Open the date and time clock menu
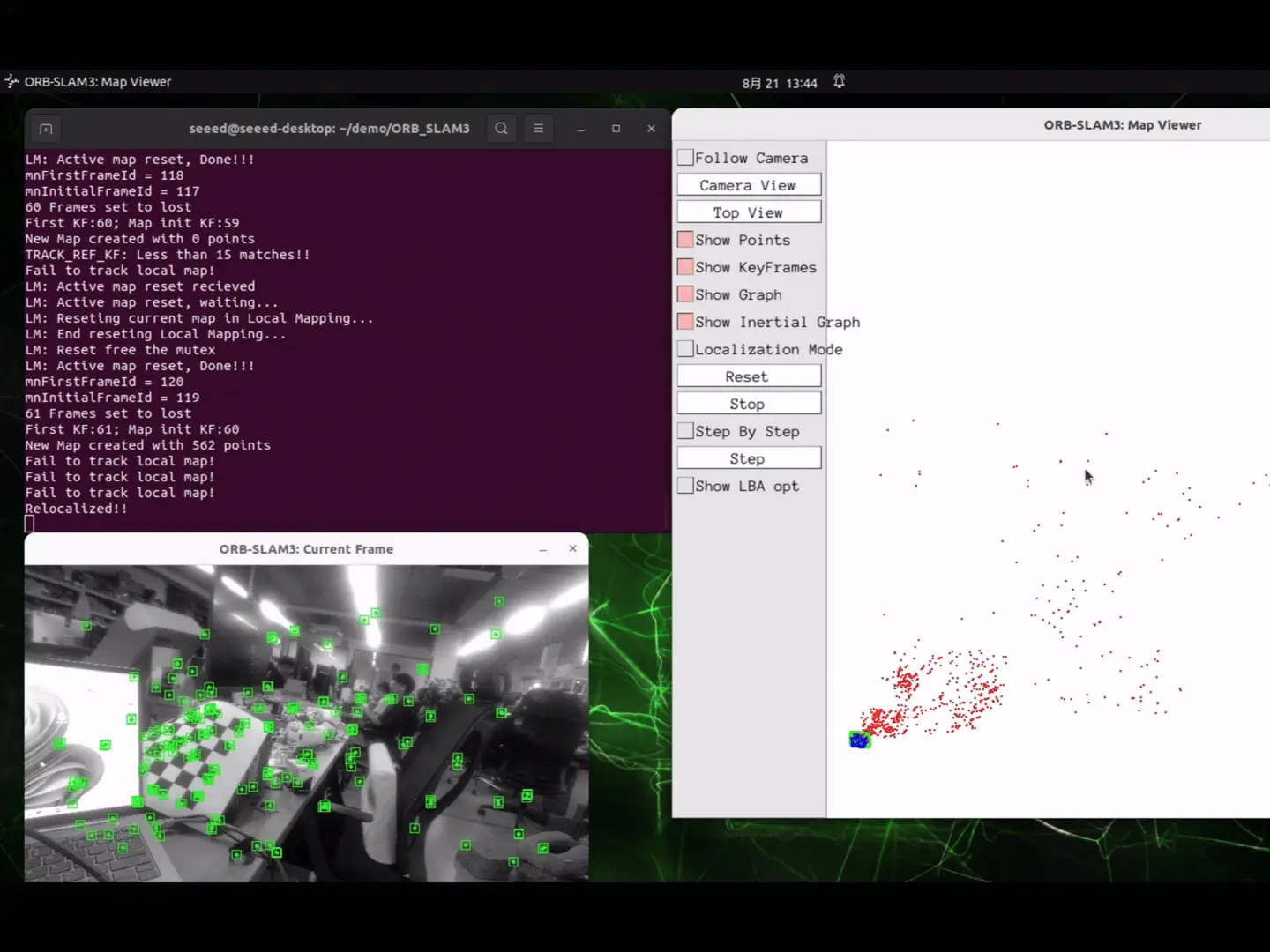Viewport: 1270px width, 952px height. pos(779,83)
